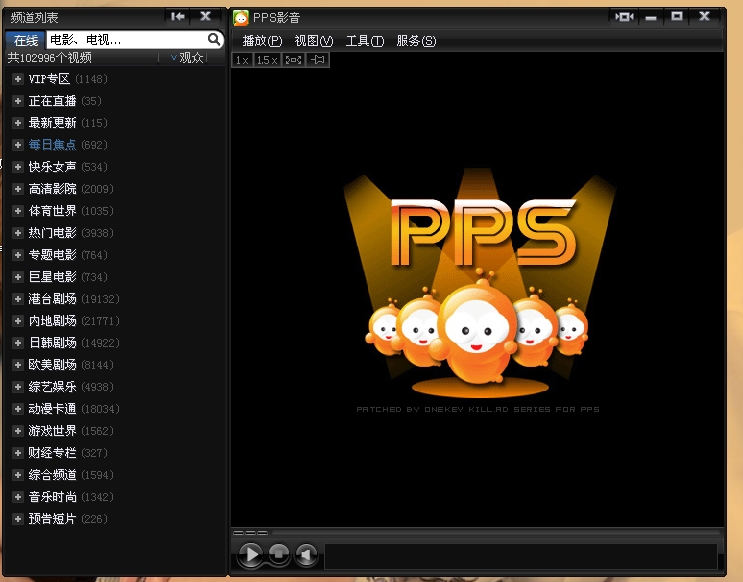This screenshot has height=582, width=743.
Task: Open the 工具(T) menu
Action: coord(364,41)
